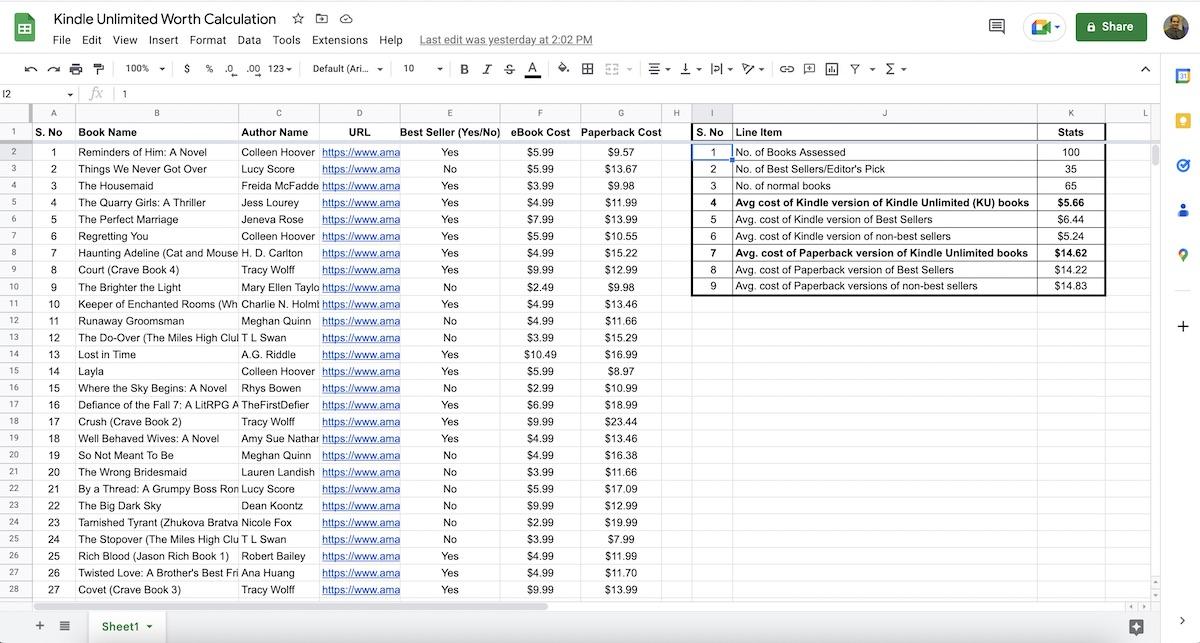Open the text rotation dropdown

(753, 69)
